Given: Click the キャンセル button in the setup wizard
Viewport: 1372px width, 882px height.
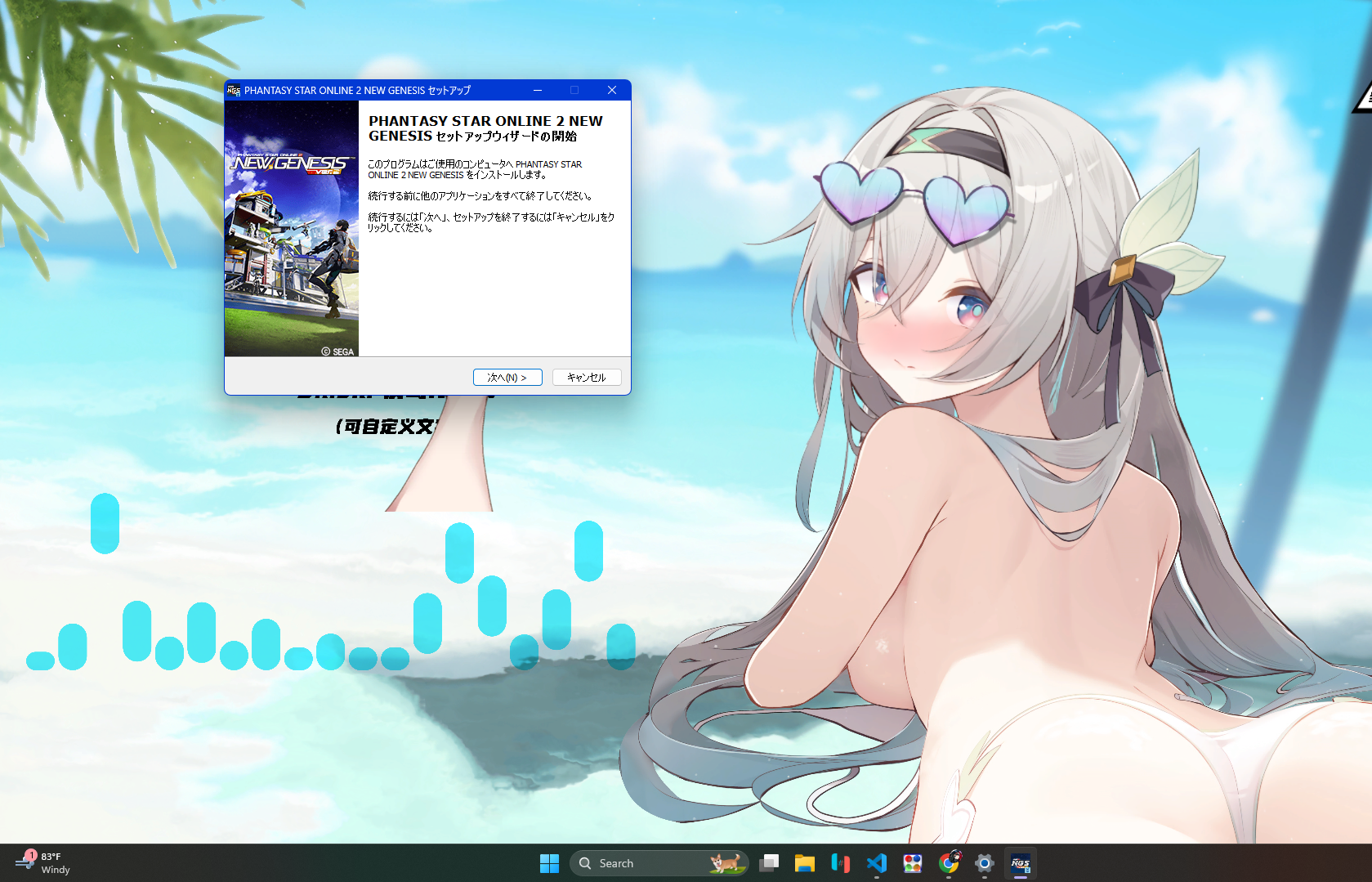Looking at the screenshot, I should [587, 377].
